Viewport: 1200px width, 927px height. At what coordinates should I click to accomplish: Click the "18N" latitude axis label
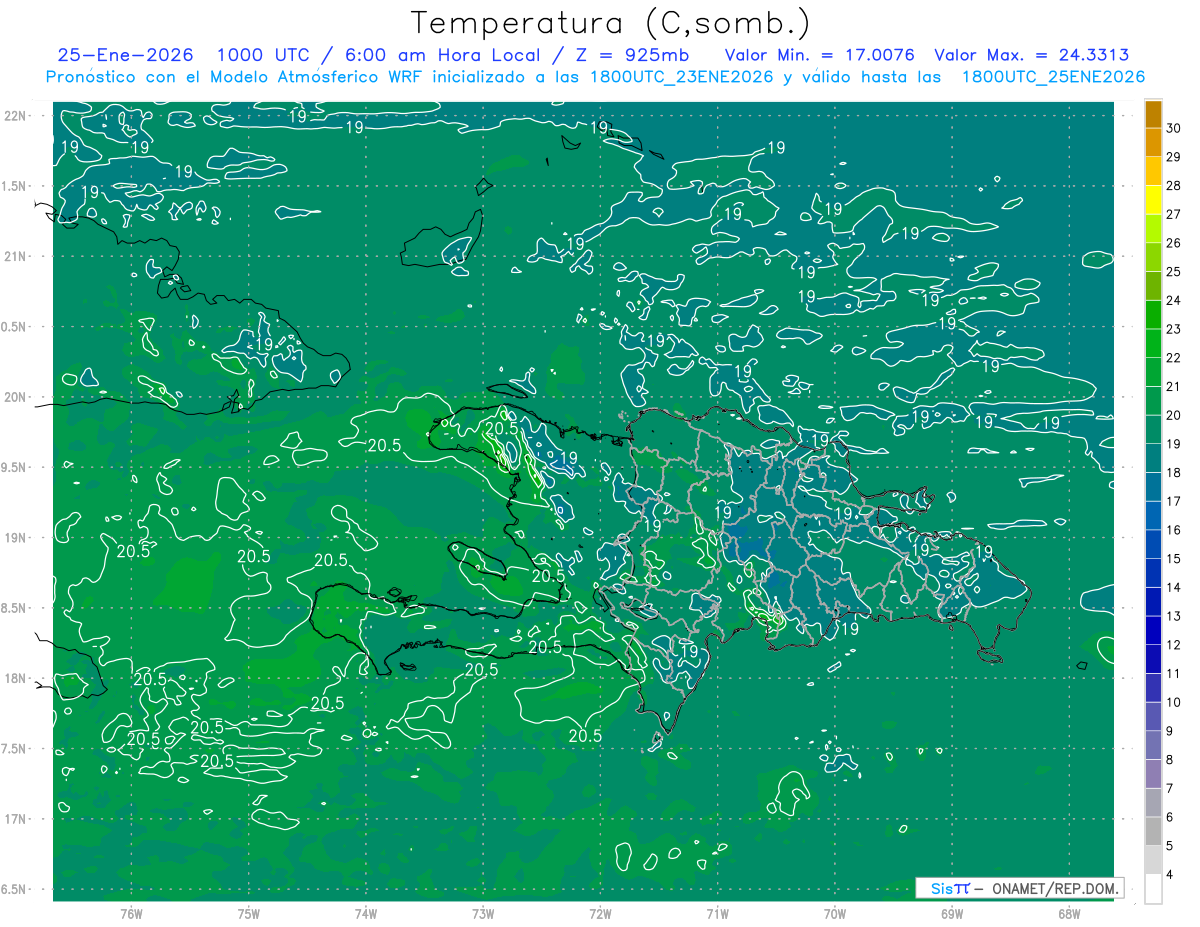tap(16, 679)
